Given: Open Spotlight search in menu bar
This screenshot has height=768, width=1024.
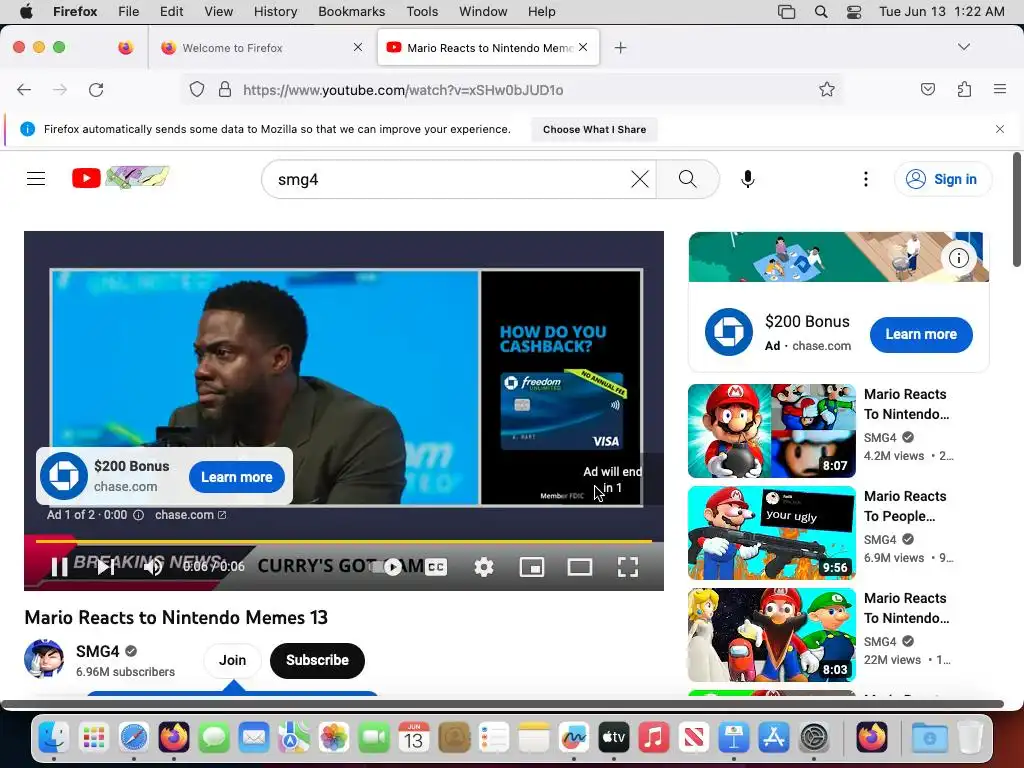Looking at the screenshot, I should pyautogui.click(x=821, y=12).
